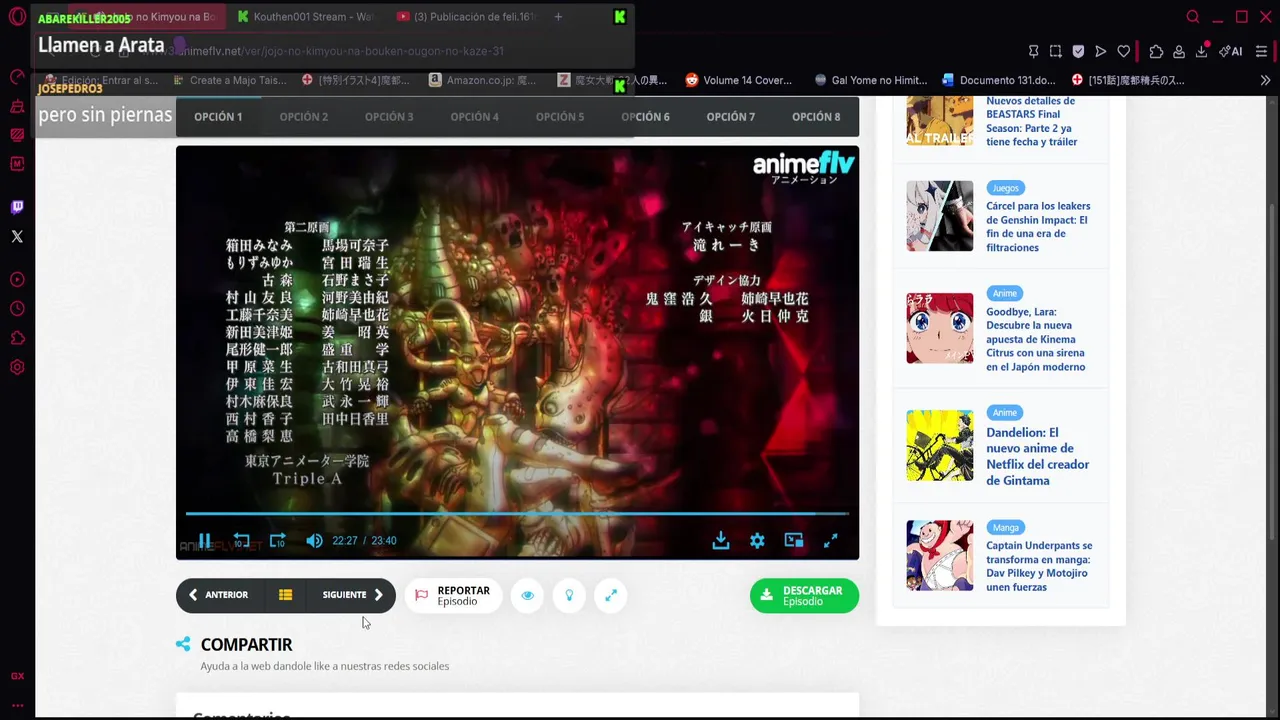Viewport: 1280px width, 720px height.
Task: Click the Captain Underpants article thumbnail
Action: 939,555
